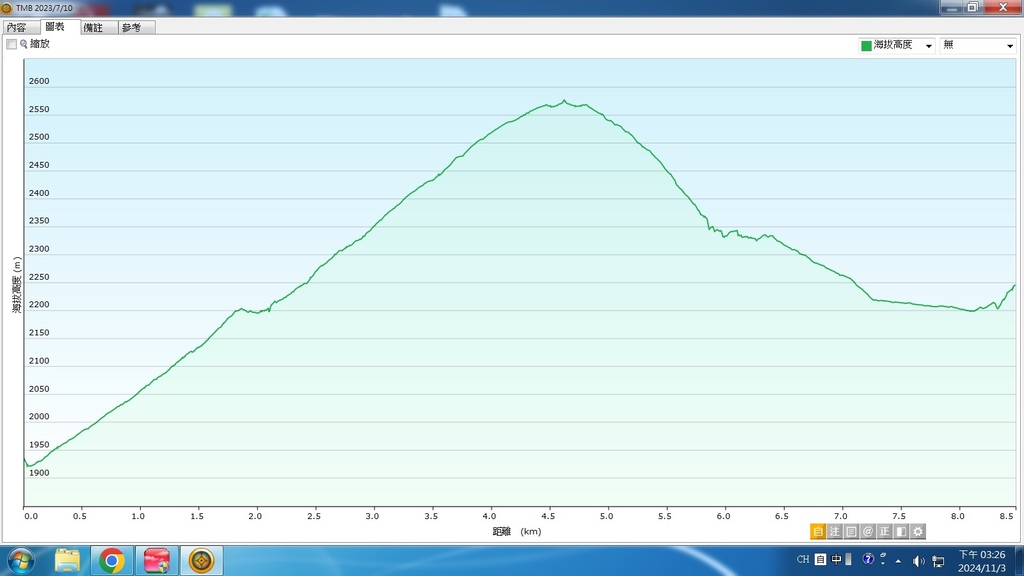Click the 1900 elevation axis label
Screen dimensions: 1024x576
coord(39,473)
